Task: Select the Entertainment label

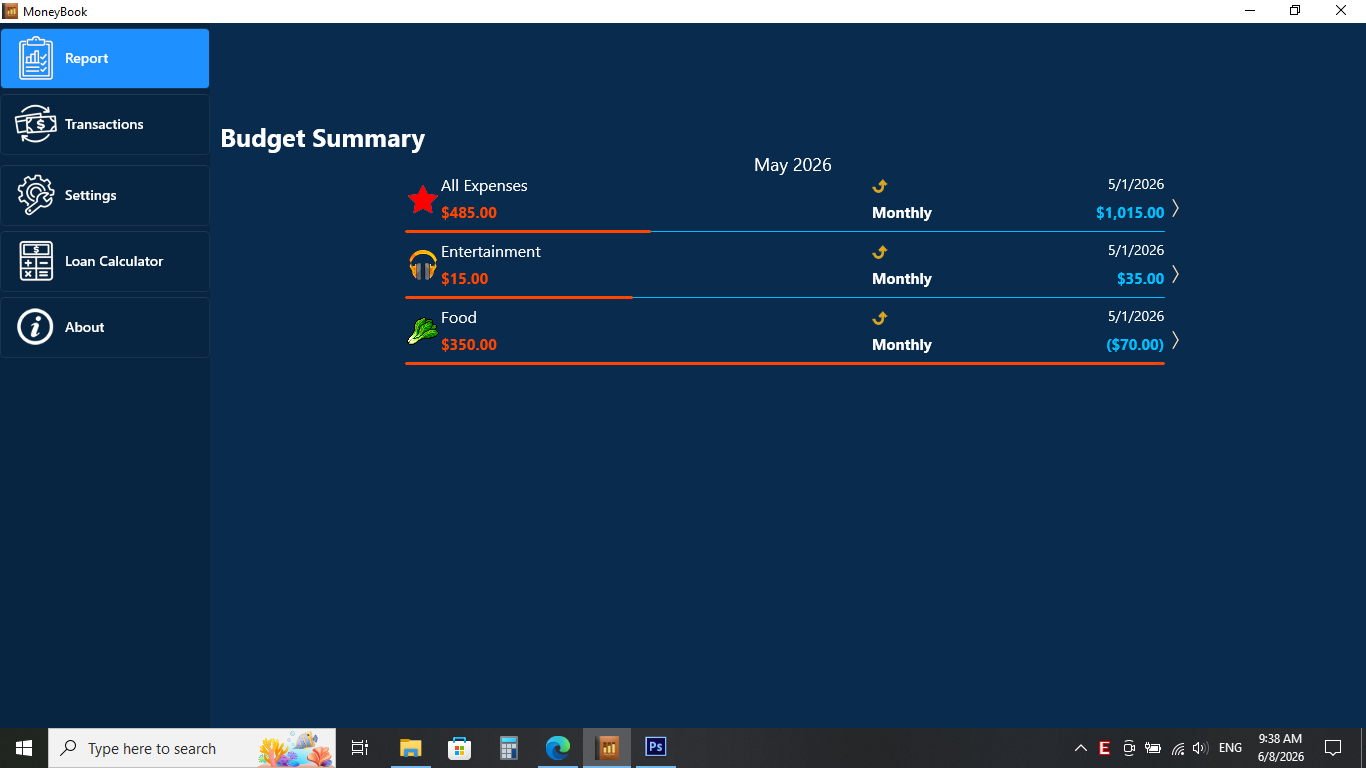Action: [x=491, y=252]
